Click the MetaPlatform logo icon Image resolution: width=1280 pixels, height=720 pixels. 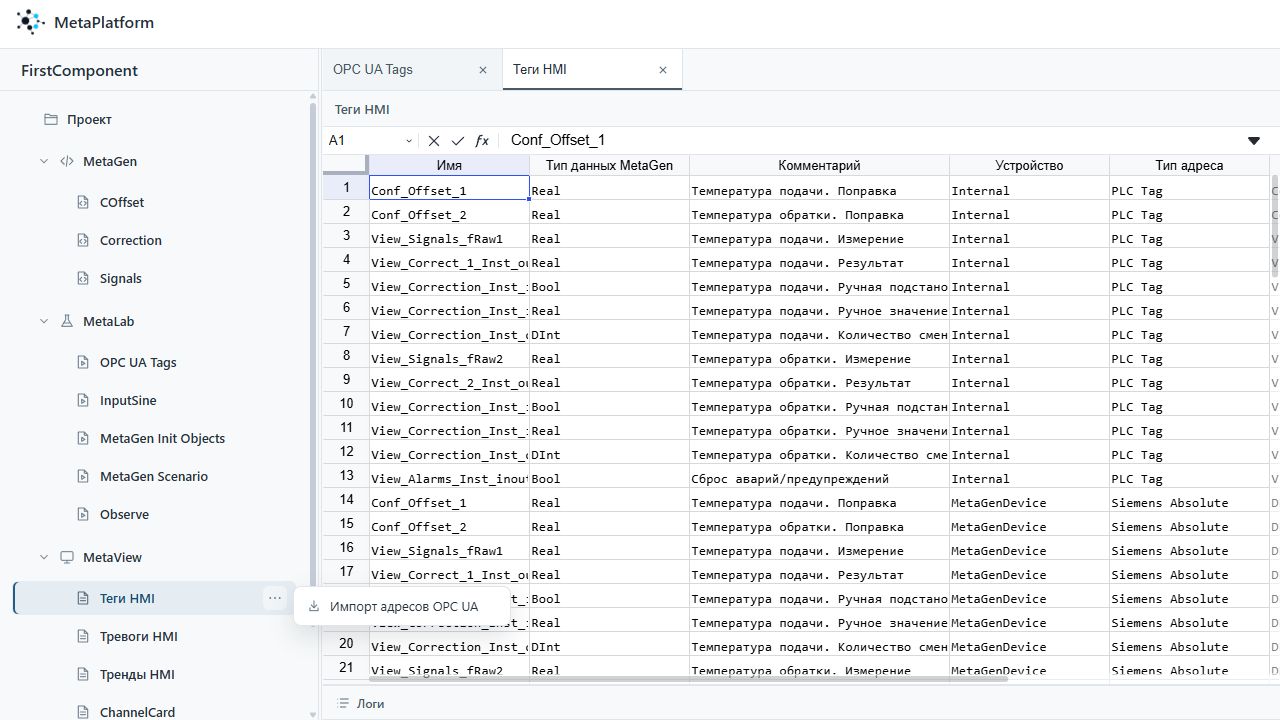31,22
